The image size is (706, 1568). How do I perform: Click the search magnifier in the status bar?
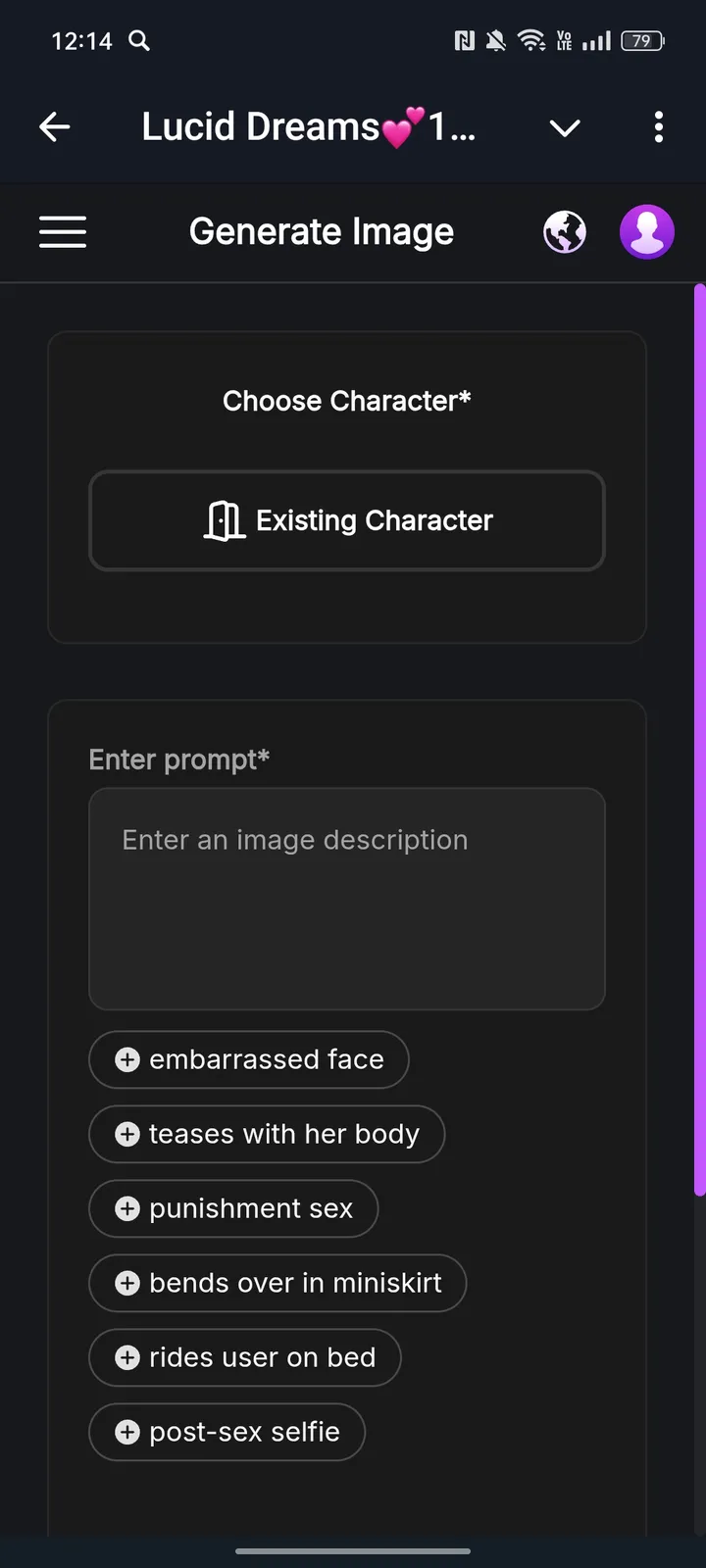pyautogui.click(x=138, y=41)
